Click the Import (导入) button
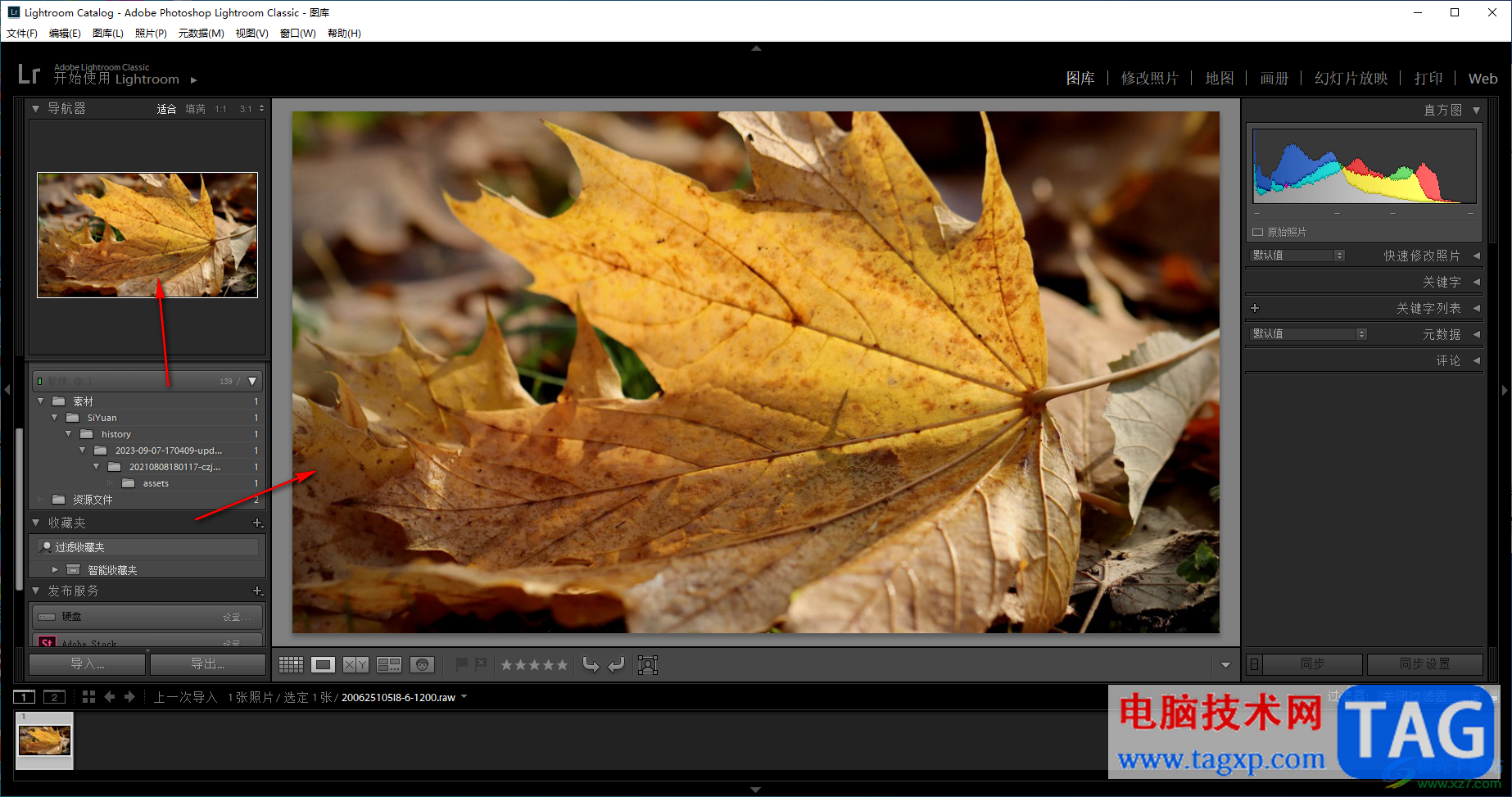 point(88,663)
